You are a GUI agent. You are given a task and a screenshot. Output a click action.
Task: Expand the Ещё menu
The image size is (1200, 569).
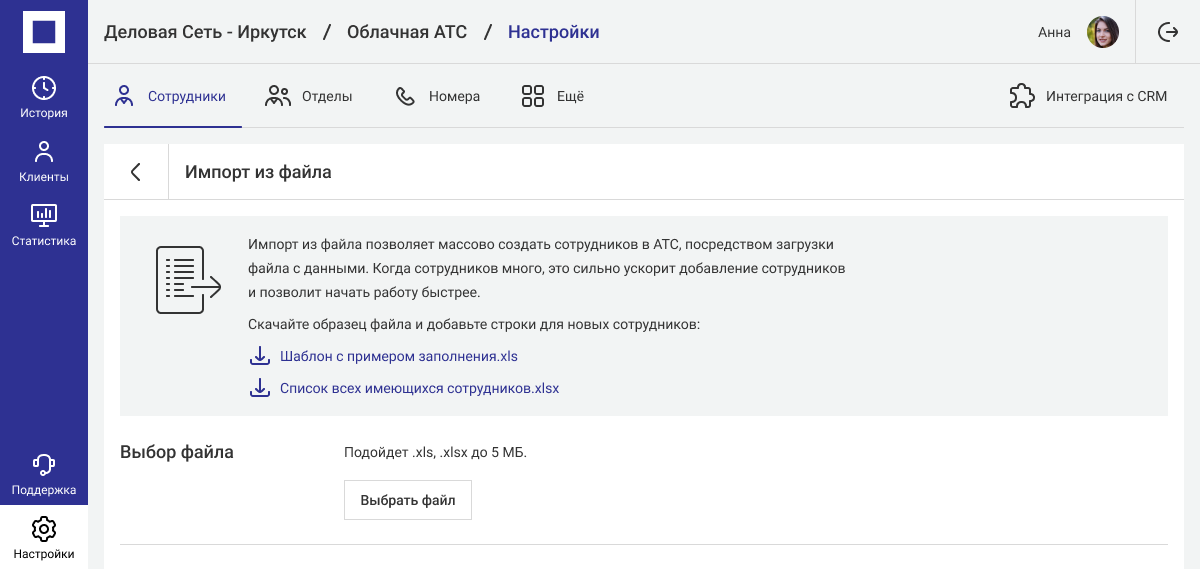coord(553,97)
